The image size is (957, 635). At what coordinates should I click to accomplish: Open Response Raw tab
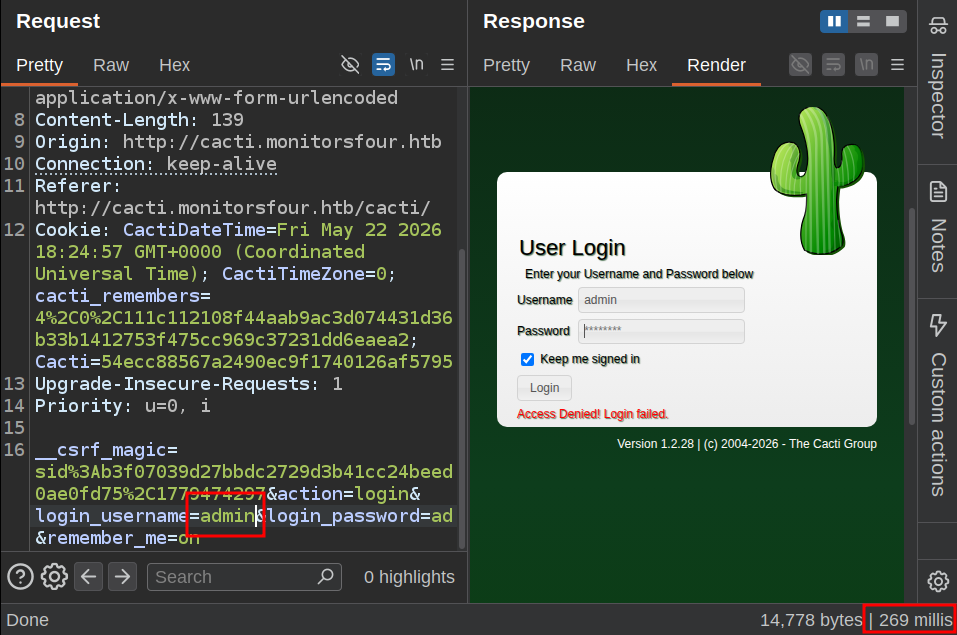[x=578, y=65]
